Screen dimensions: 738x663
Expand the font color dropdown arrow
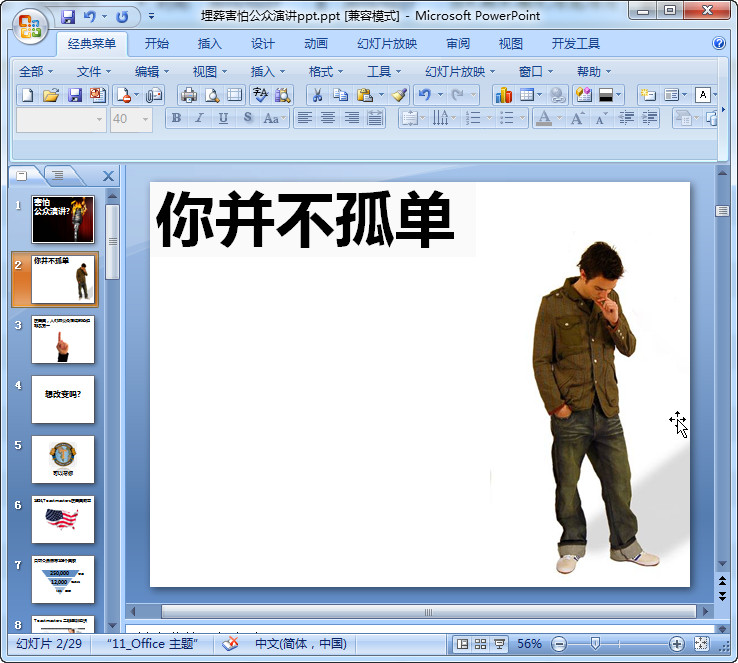point(559,119)
